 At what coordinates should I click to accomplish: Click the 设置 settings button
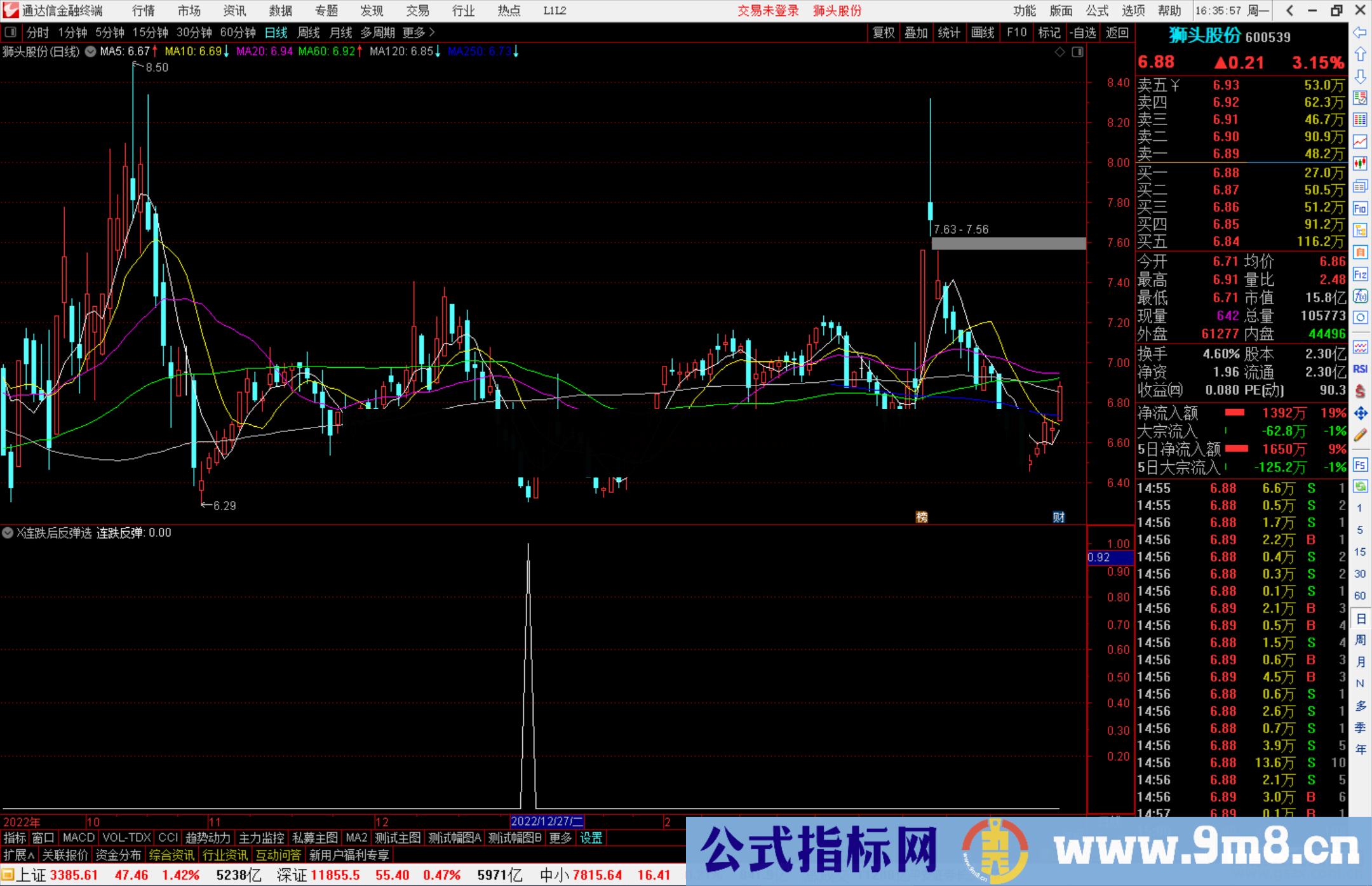(591, 838)
